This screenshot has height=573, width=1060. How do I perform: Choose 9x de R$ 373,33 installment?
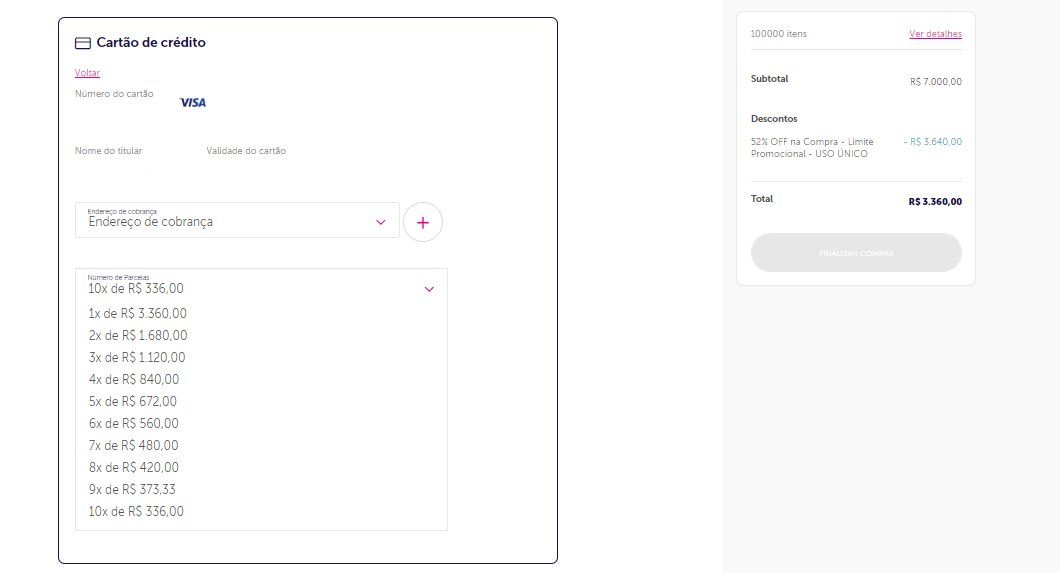(261, 489)
